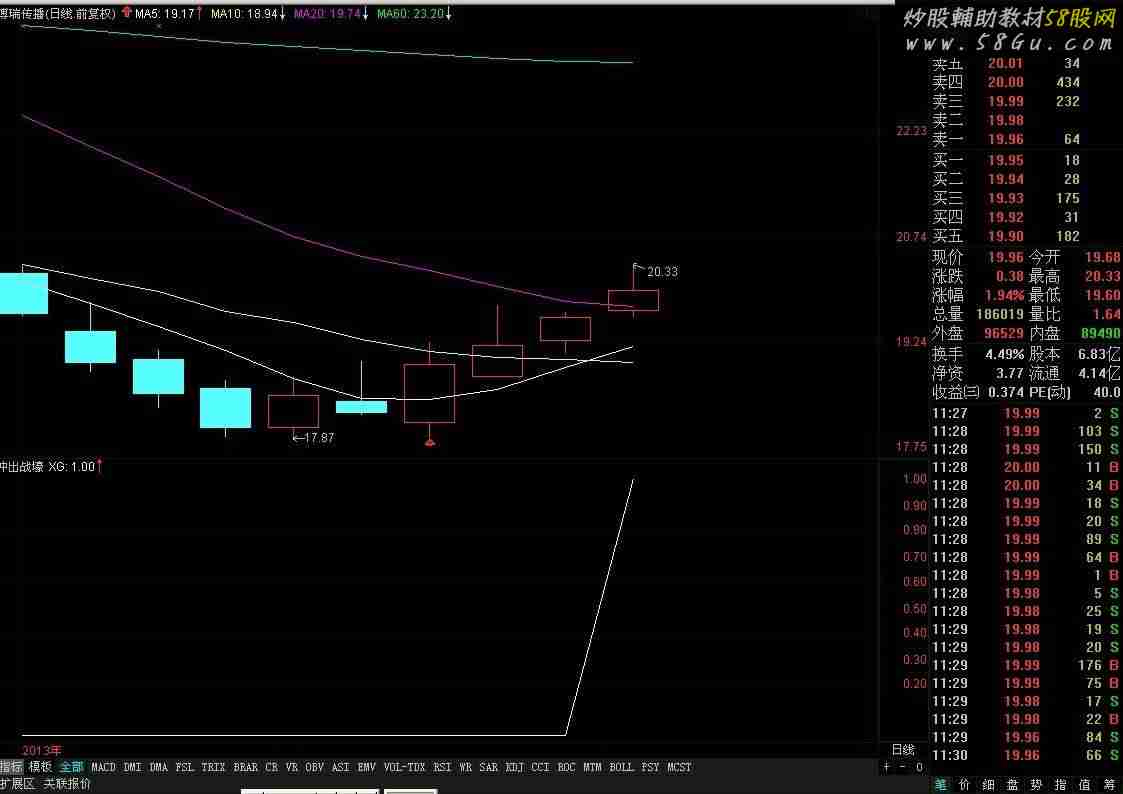Click the 2013年 date label on the chart
Viewport: 1123px width, 794px height.
(42, 750)
